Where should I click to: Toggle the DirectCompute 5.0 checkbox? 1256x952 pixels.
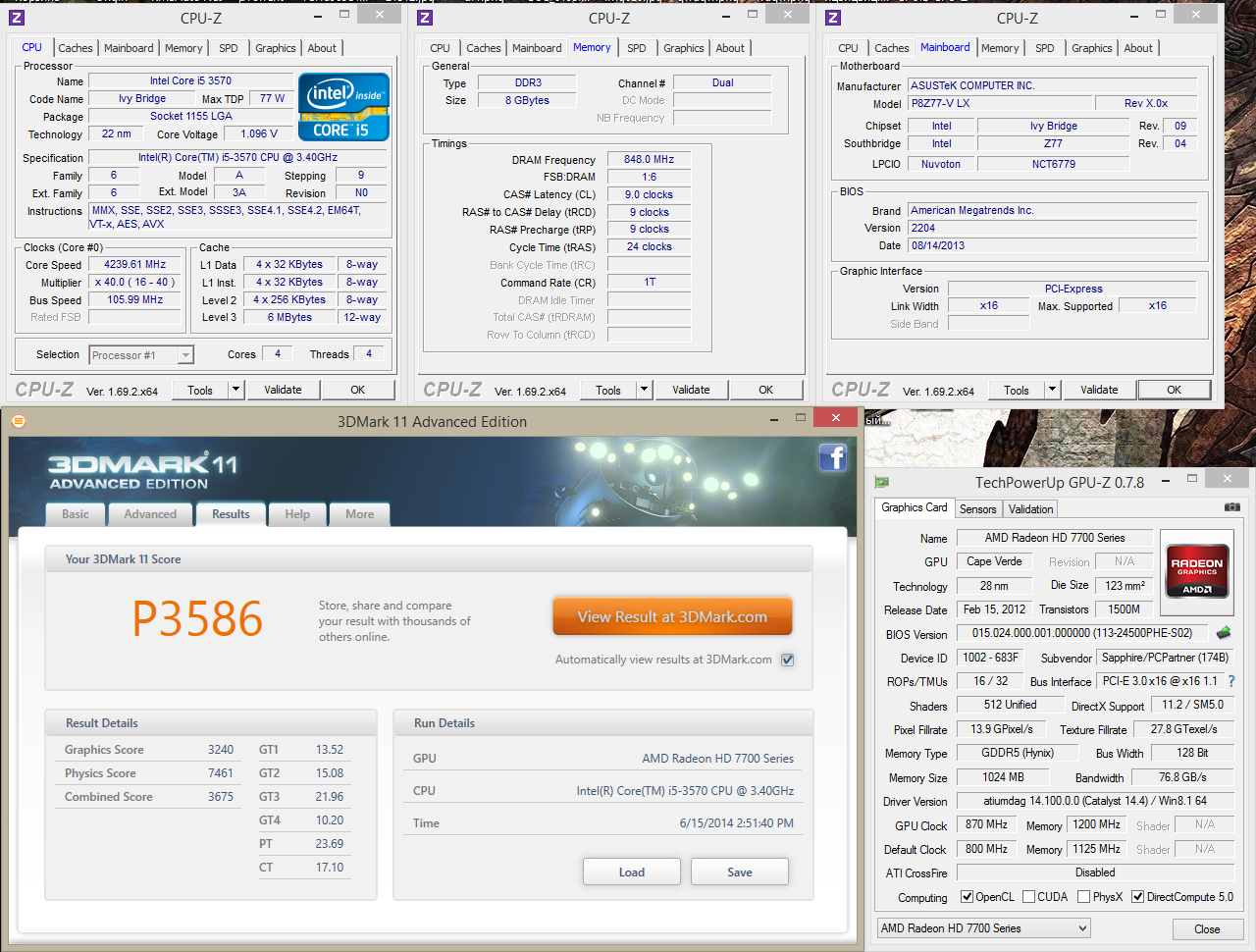point(1137,896)
